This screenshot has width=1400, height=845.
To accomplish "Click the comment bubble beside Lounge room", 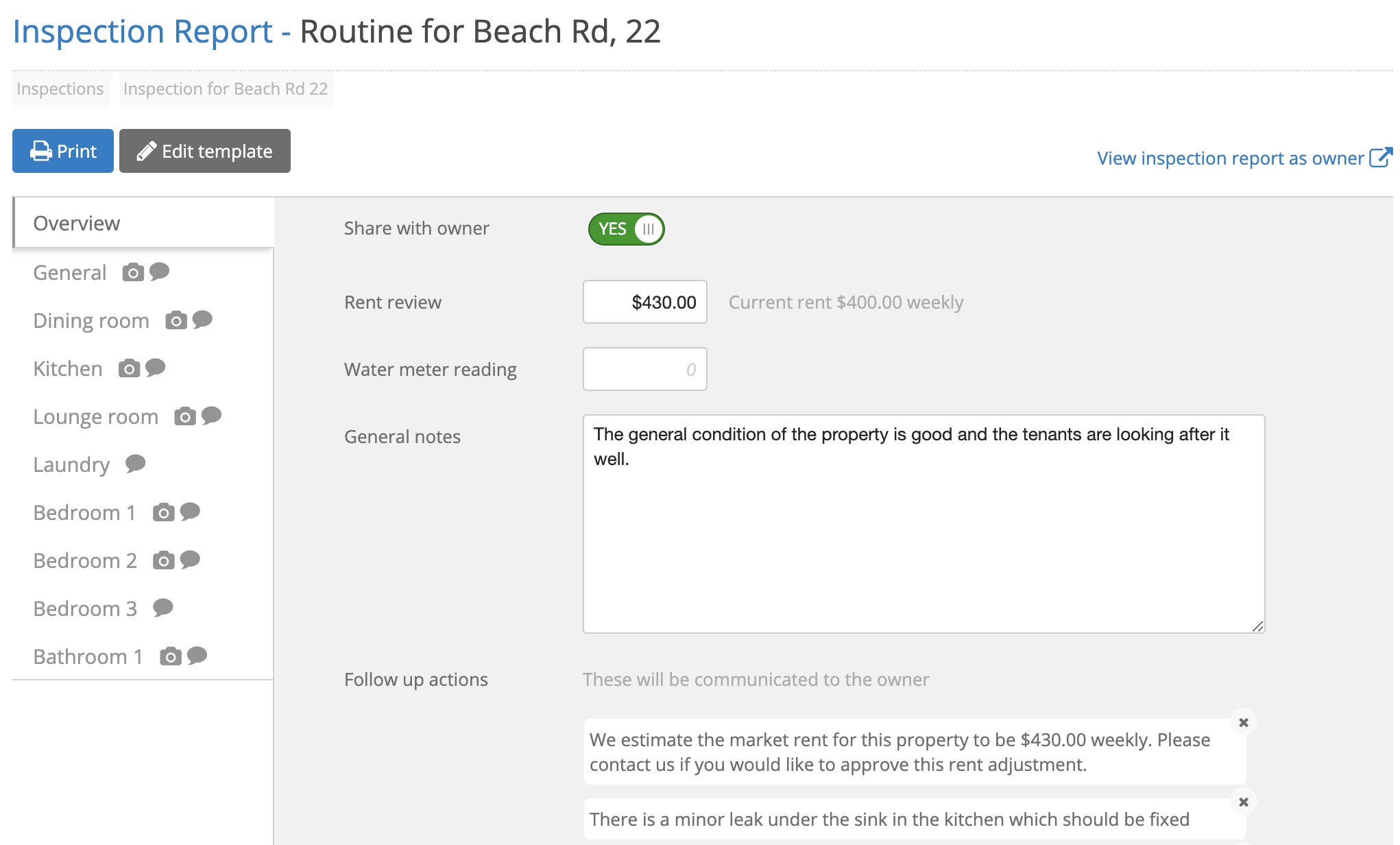I will click(211, 416).
